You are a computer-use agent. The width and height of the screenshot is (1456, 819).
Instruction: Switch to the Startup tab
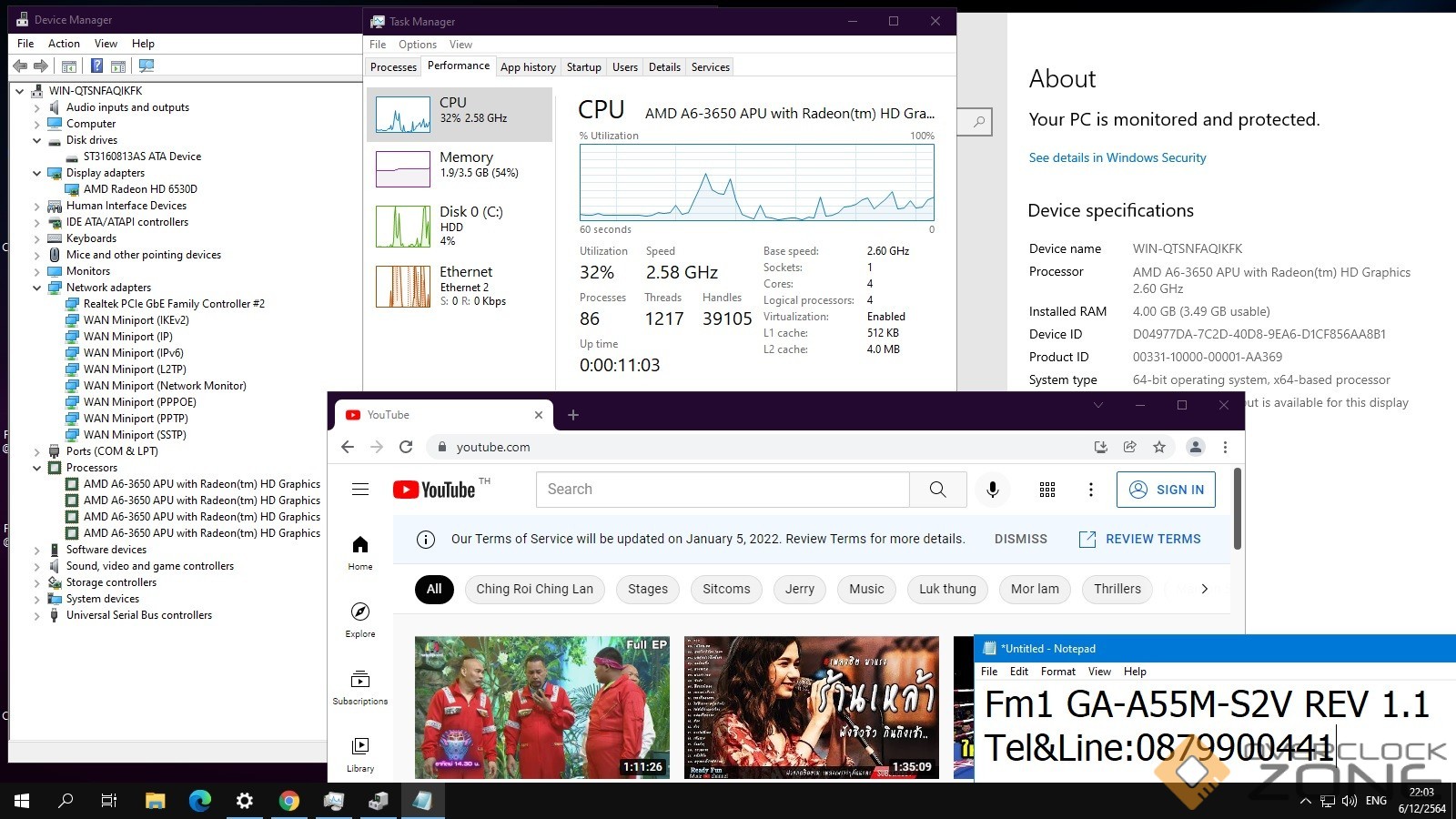point(583,67)
